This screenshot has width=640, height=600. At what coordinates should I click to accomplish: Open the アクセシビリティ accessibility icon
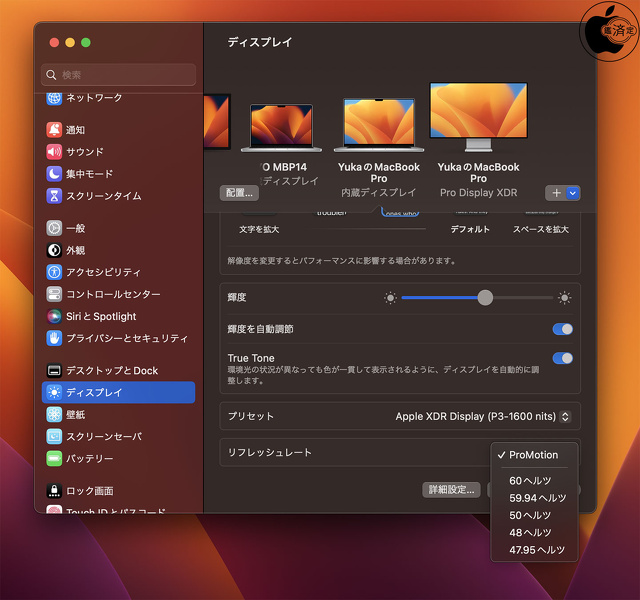pyautogui.click(x=54, y=272)
